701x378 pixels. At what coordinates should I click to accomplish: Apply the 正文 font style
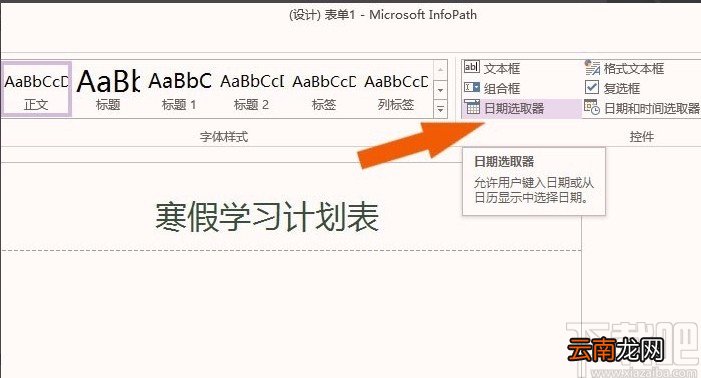36,90
